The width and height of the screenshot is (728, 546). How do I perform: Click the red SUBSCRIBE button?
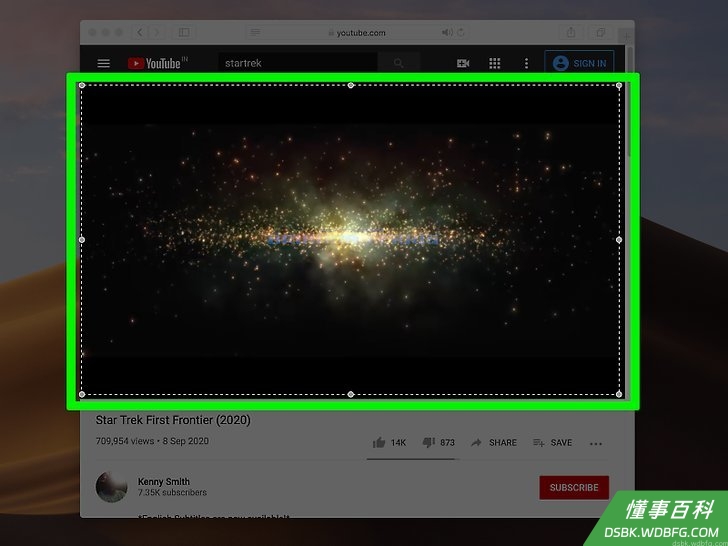(x=574, y=488)
